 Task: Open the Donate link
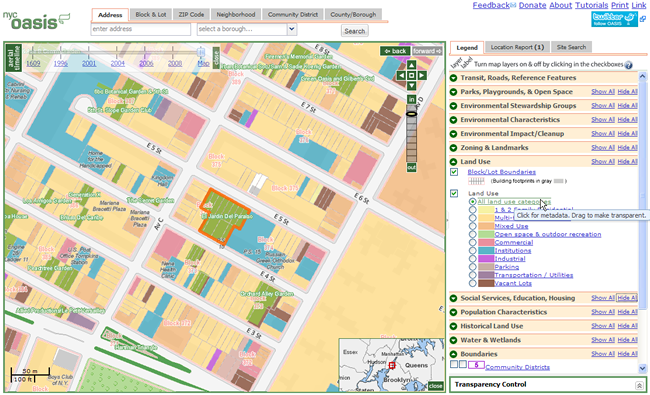point(532,5)
